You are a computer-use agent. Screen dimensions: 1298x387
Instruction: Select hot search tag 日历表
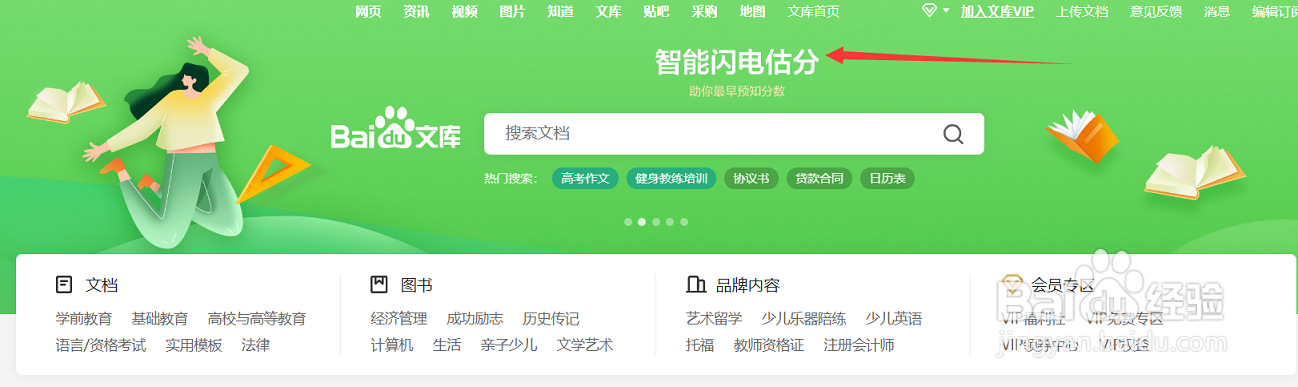click(887, 179)
